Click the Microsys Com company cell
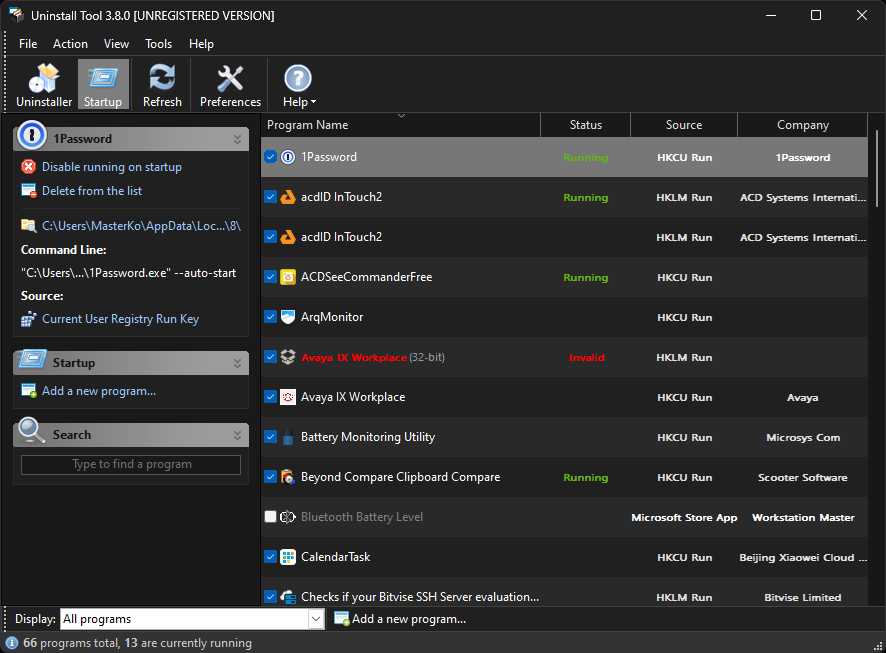 (803, 438)
